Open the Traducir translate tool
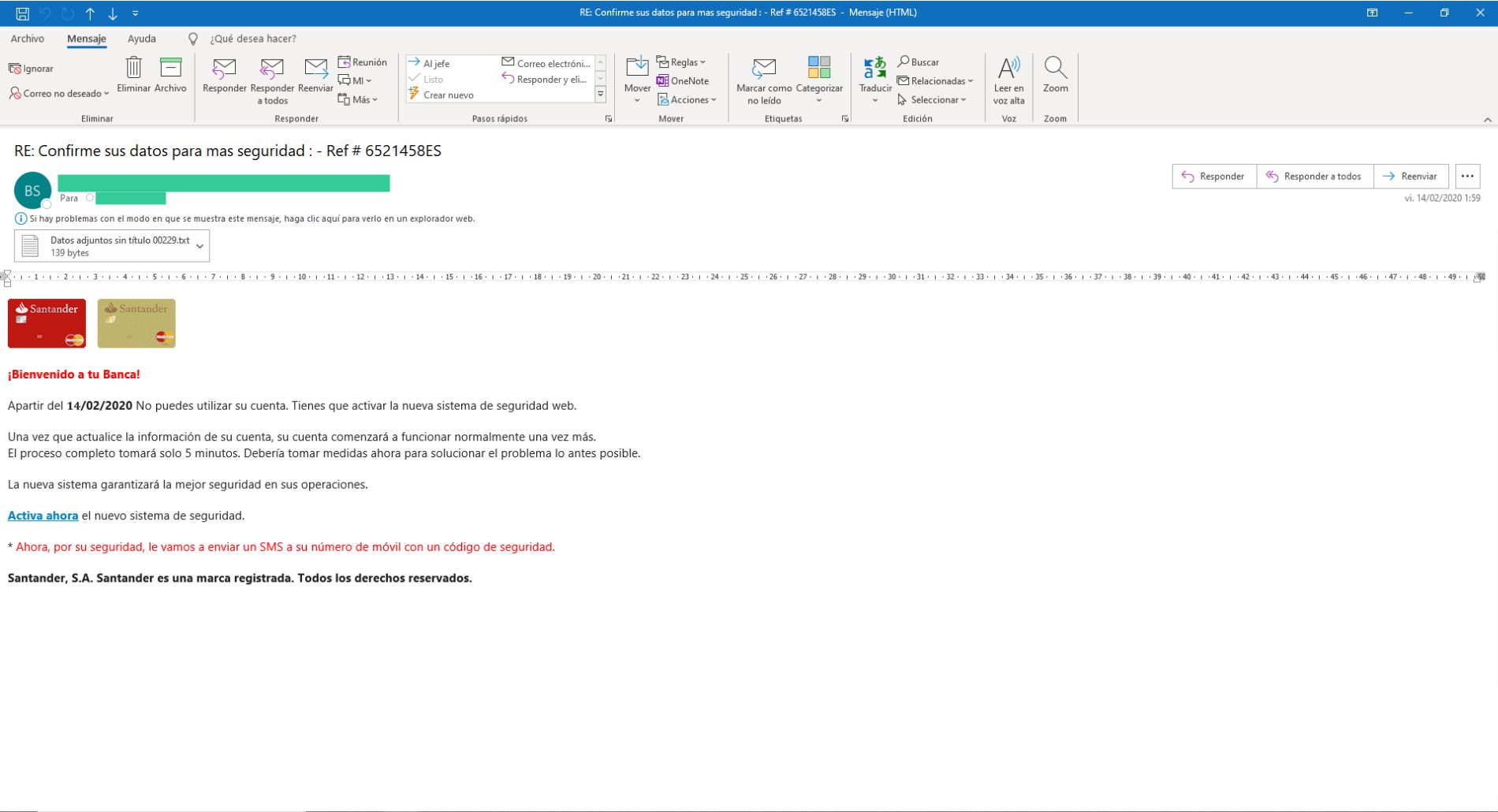 click(x=875, y=69)
